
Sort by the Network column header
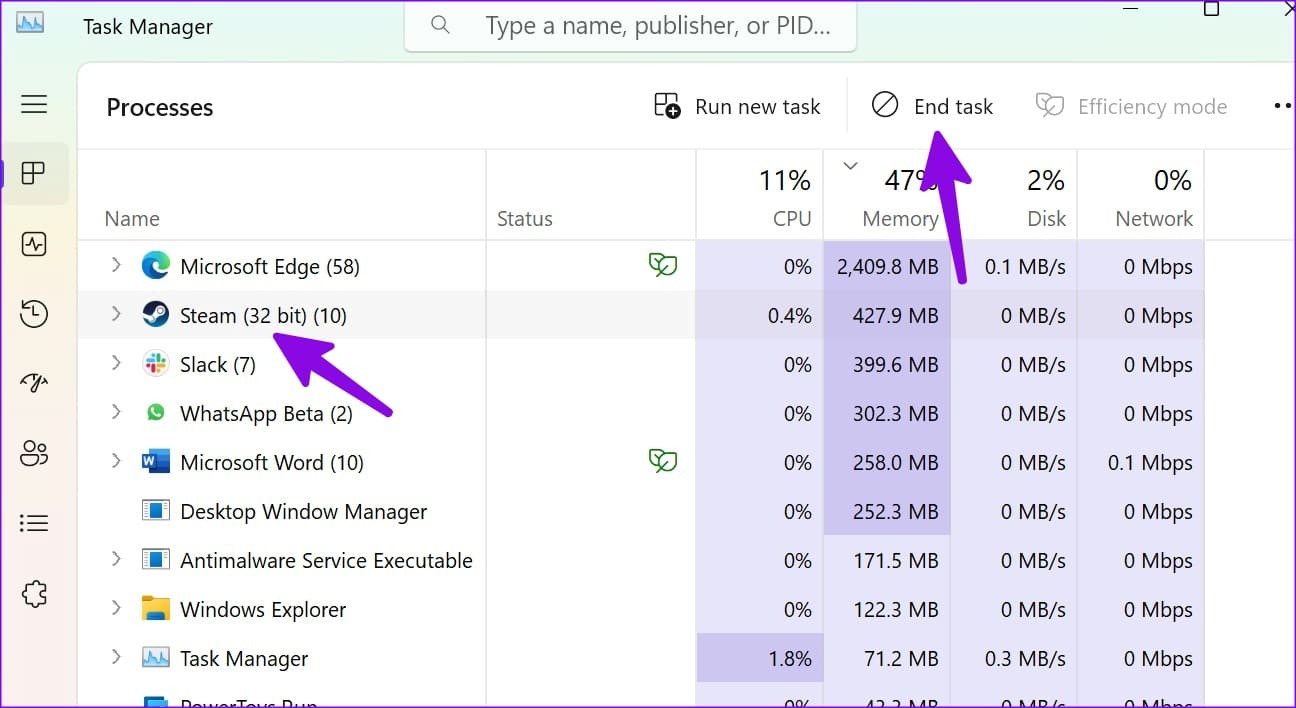tap(1140, 195)
